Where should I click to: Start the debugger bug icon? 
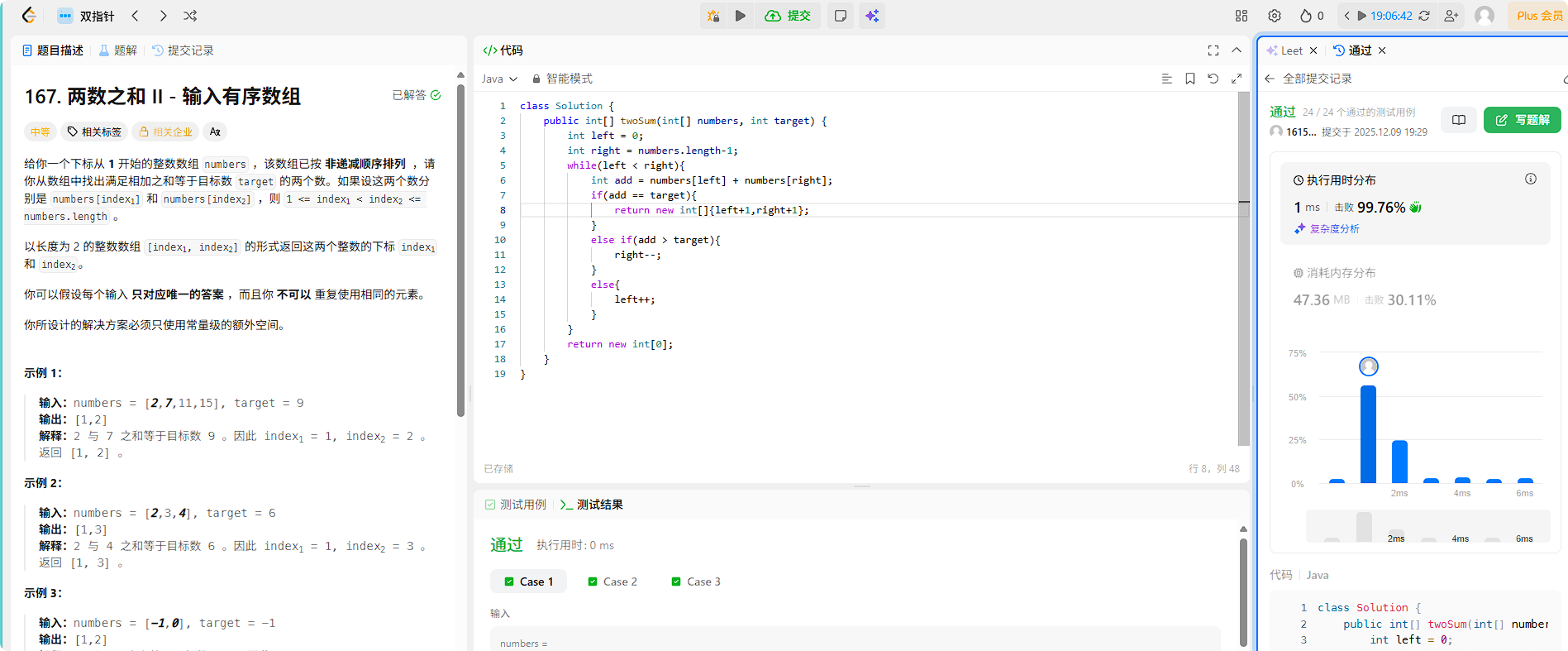tap(713, 16)
